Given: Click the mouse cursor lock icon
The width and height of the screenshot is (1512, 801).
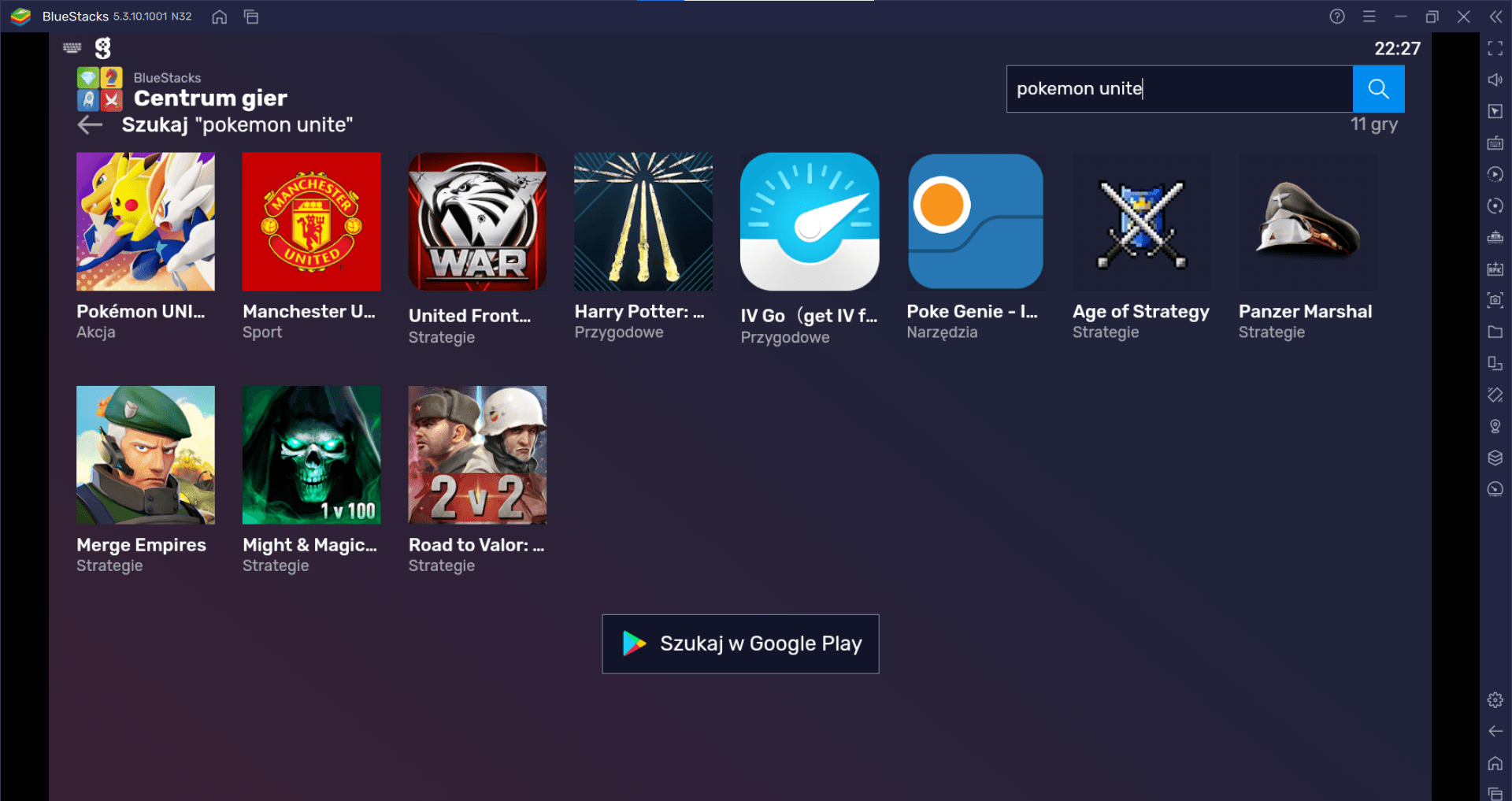Looking at the screenshot, I should 1495,111.
